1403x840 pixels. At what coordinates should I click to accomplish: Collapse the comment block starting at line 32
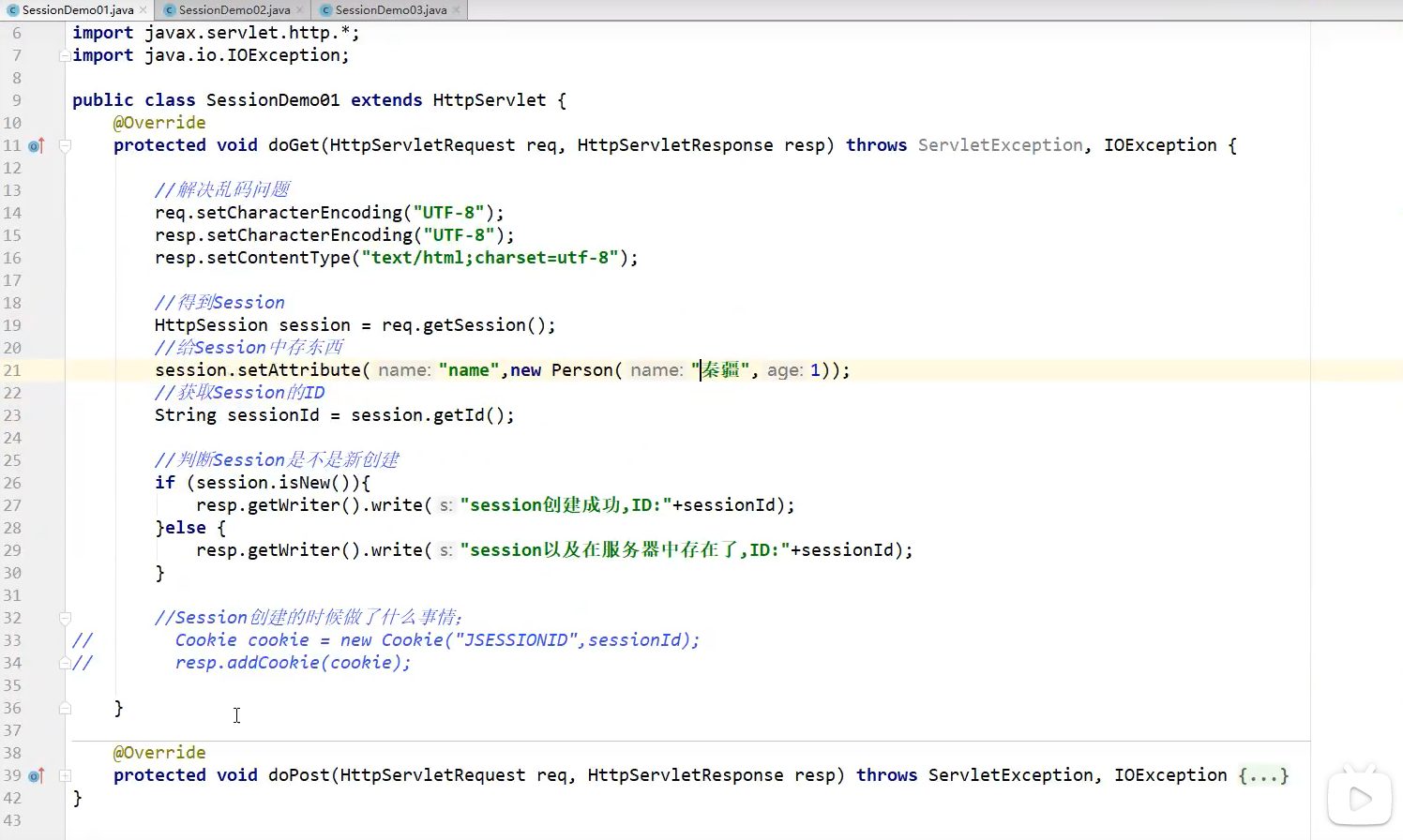65,618
